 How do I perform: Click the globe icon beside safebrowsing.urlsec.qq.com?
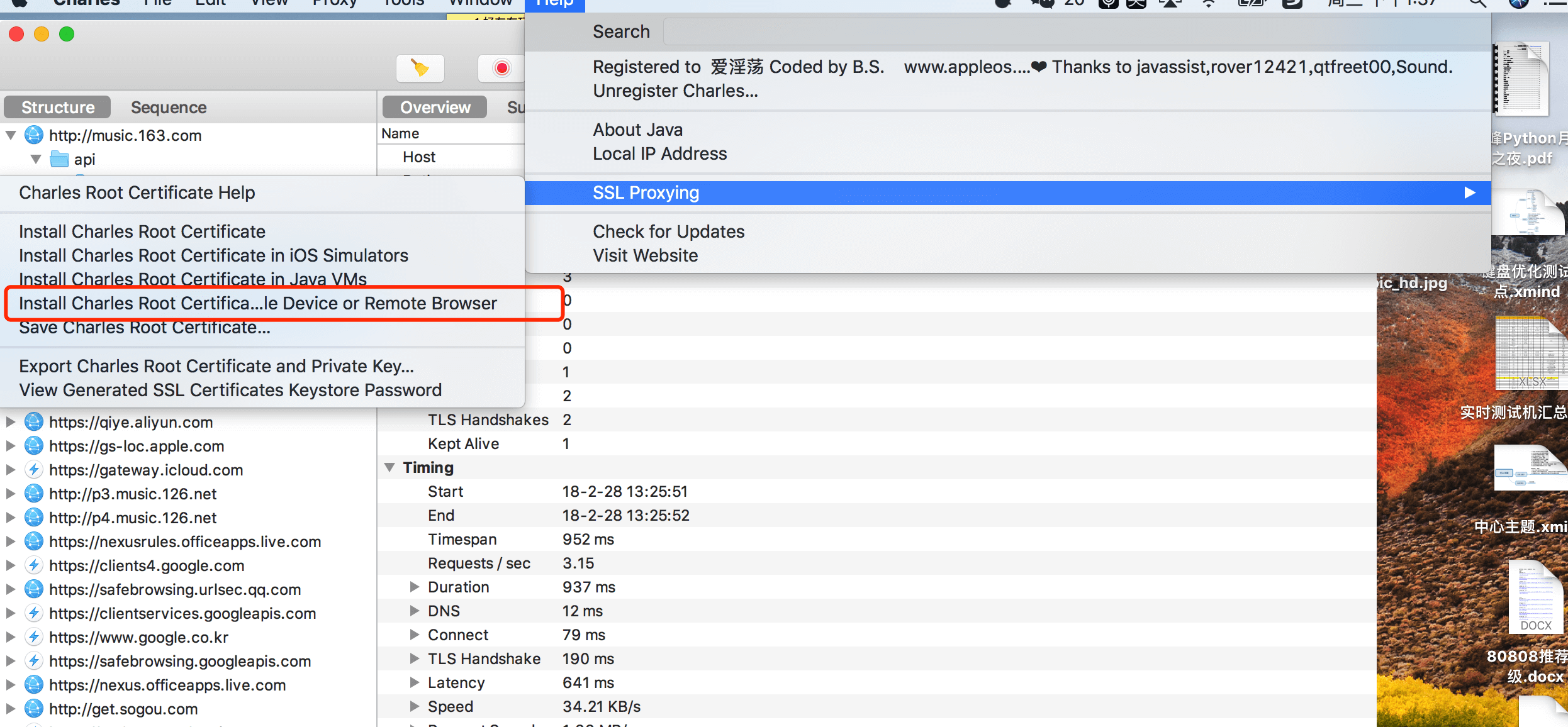(x=33, y=589)
